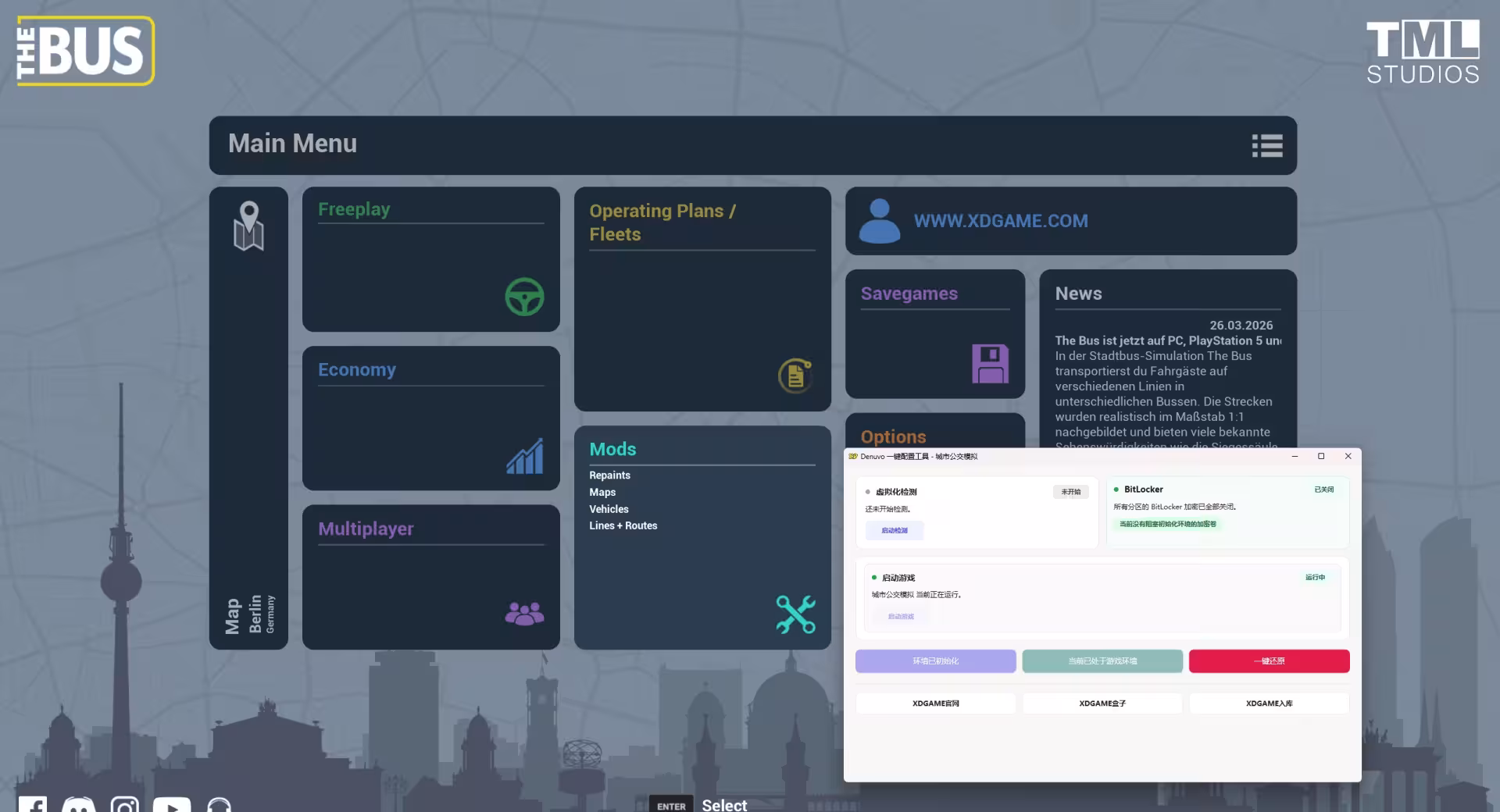
Task: Click the Savegames floppy disk icon
Action: pyautogui.click(x=990, y=364)
